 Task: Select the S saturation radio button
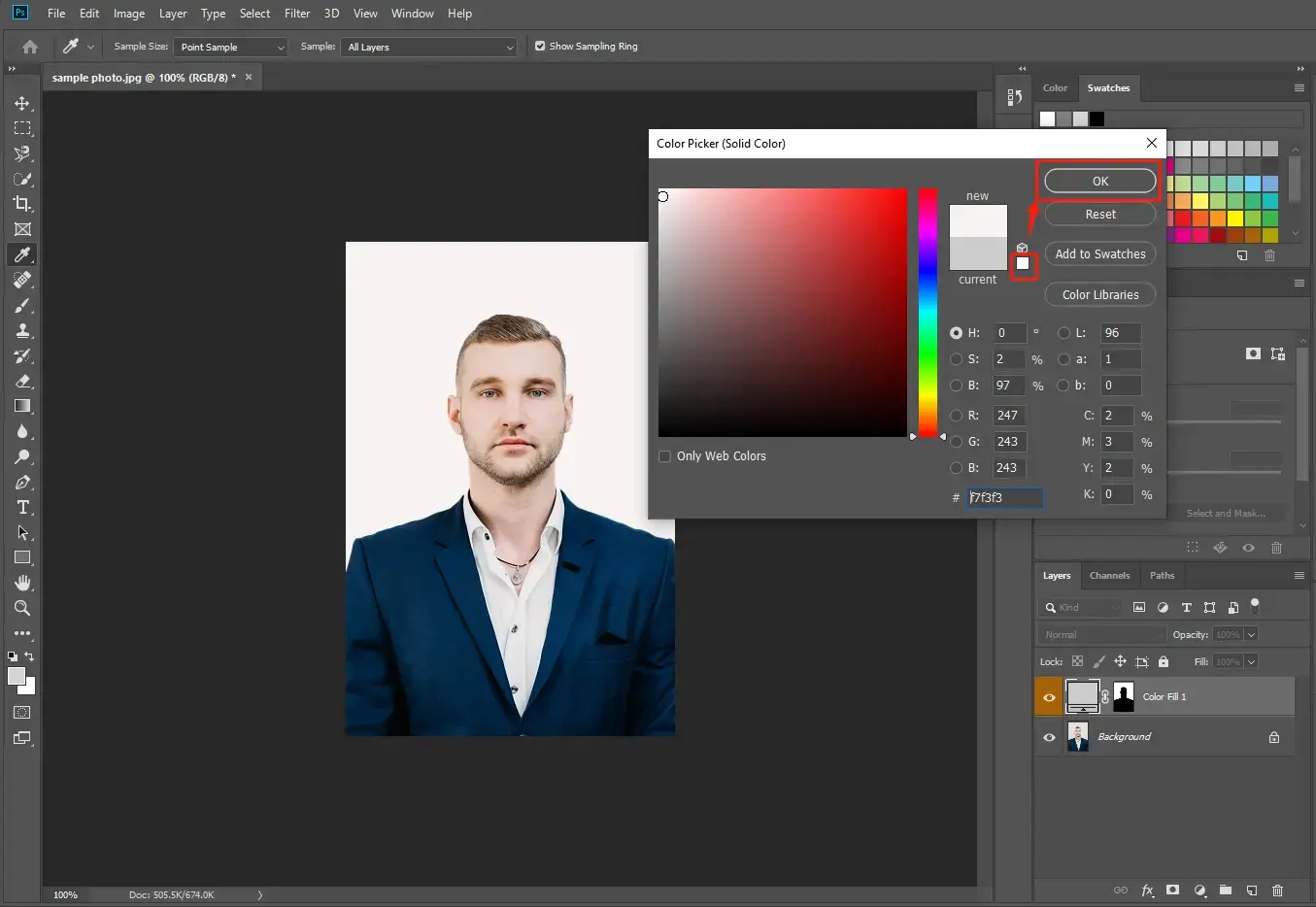click(x=956, y=359)
